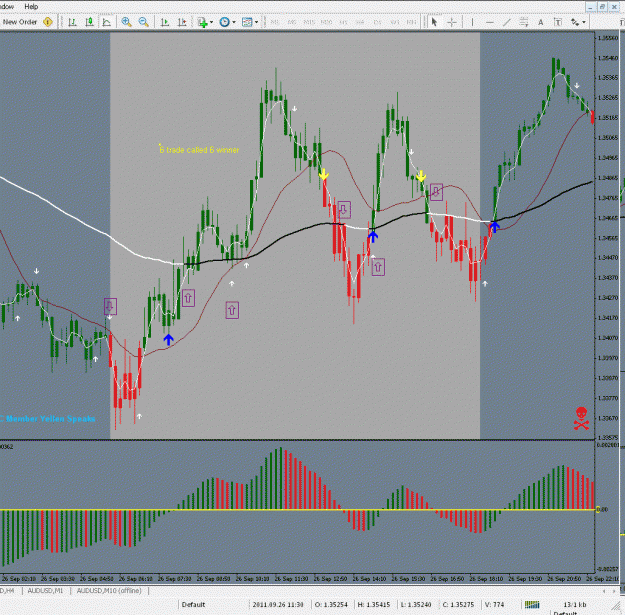Click the New Order button
Image resolution: width=625 pixels, height=615 pixels.
click(20, 22)
